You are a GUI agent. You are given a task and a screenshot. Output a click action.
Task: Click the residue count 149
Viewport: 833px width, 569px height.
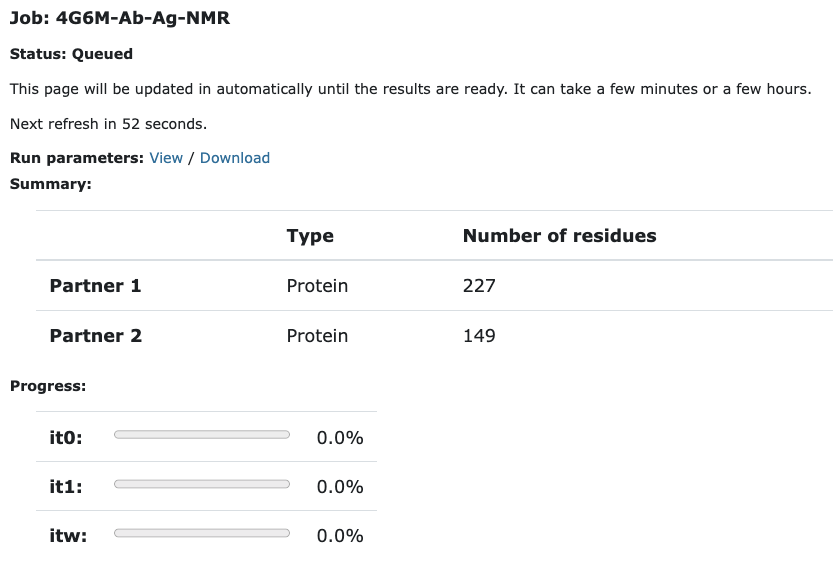click(479, 336)
